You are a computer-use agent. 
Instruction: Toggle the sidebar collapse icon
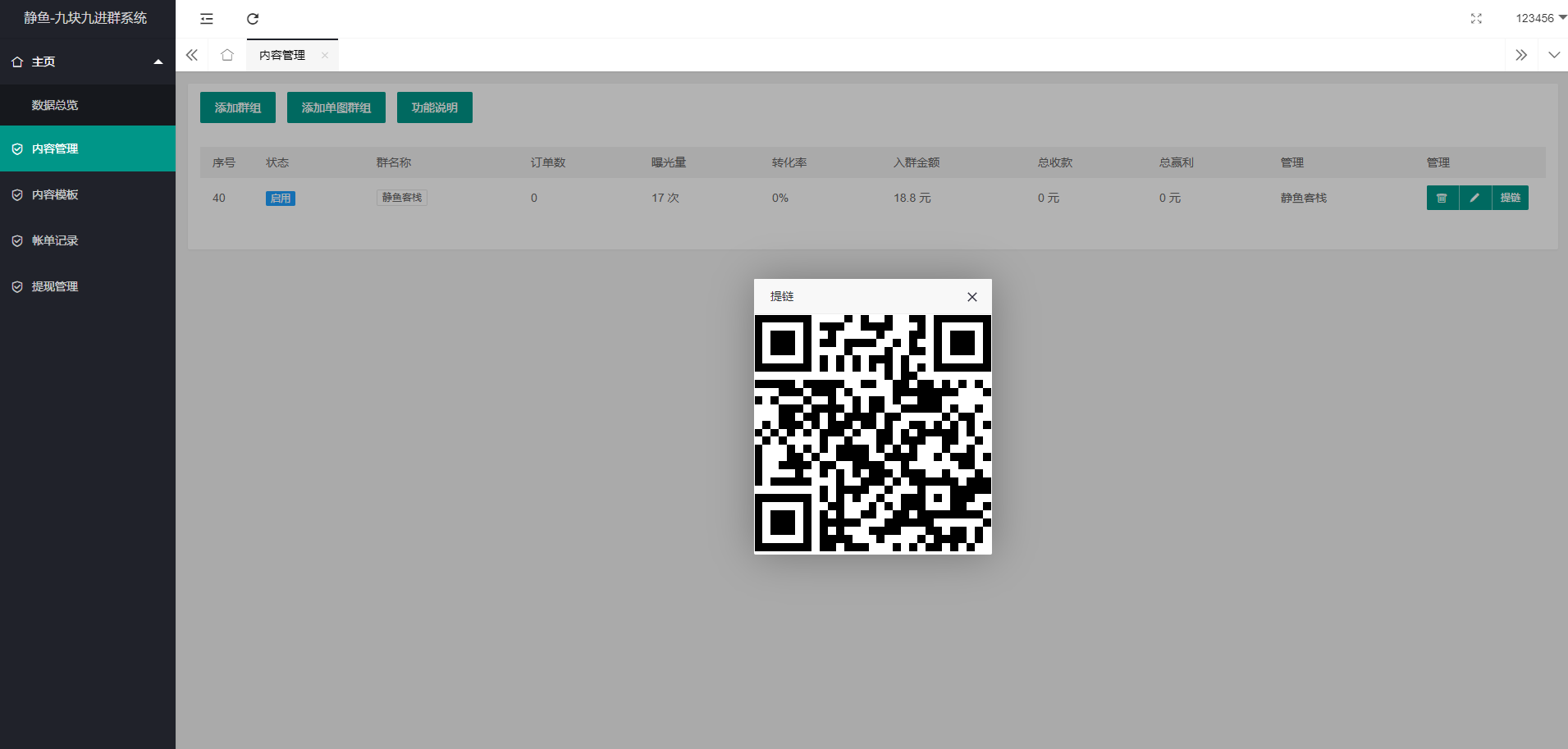tap(207, 18)
